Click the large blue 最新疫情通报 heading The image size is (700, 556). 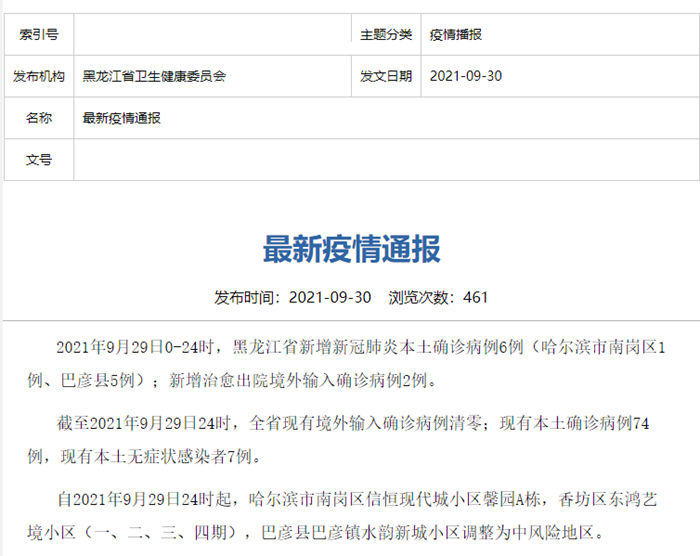351,250
